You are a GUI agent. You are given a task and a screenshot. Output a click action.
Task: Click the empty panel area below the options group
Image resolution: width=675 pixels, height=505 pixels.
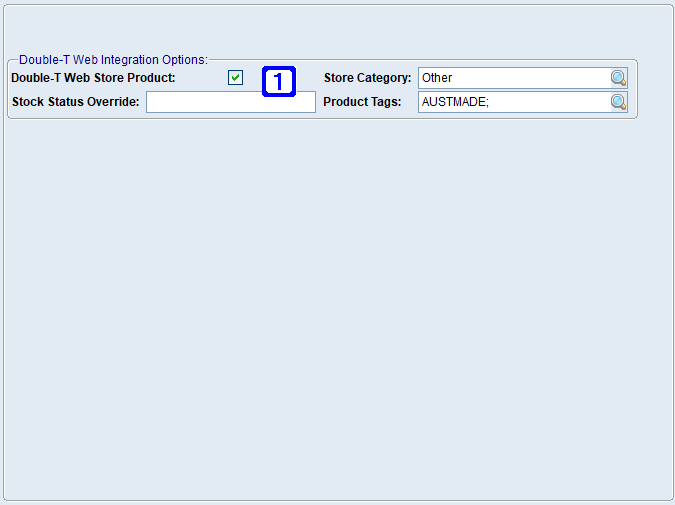click(x=337, y=300)
